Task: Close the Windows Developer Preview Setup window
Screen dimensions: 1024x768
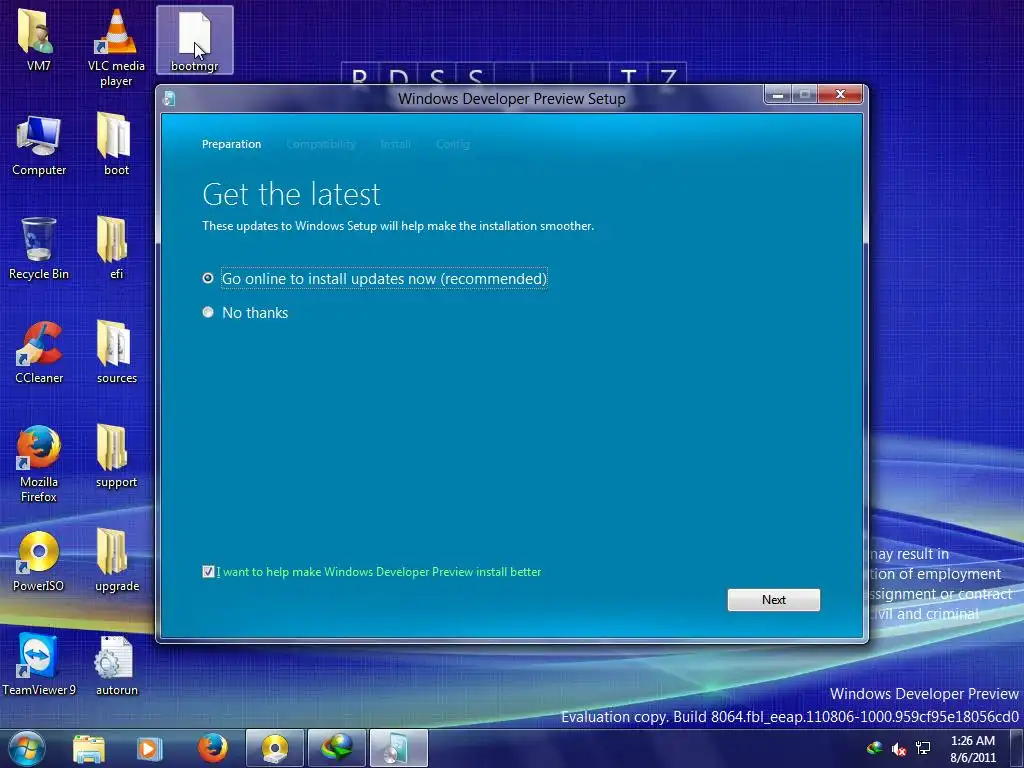Action: click(840, 95)
